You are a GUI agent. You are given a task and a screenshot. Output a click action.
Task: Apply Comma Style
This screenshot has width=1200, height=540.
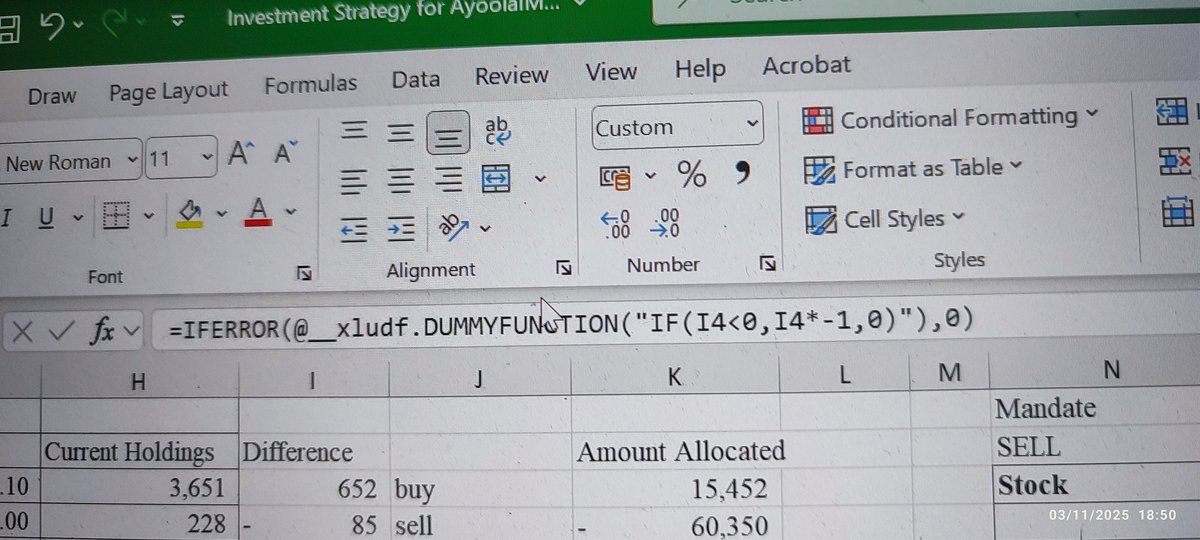[742, 173]
